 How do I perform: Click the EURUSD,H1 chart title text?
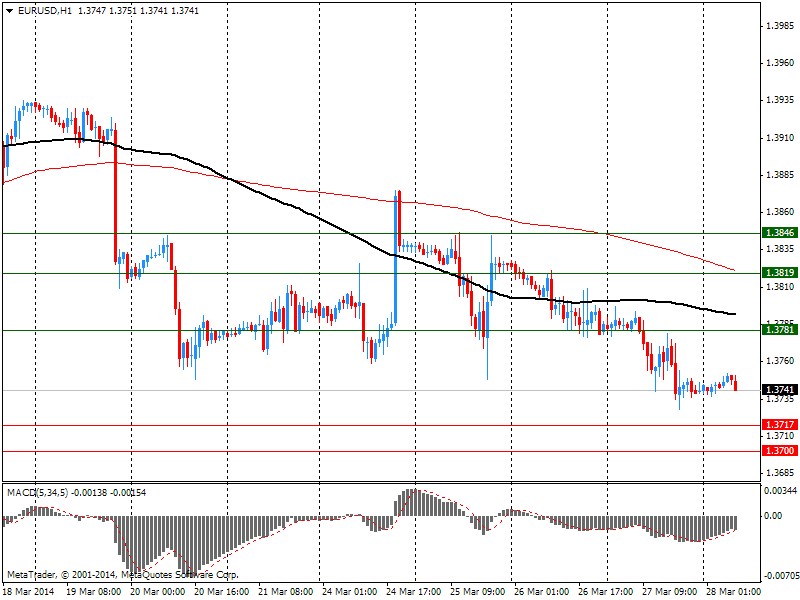45,11
